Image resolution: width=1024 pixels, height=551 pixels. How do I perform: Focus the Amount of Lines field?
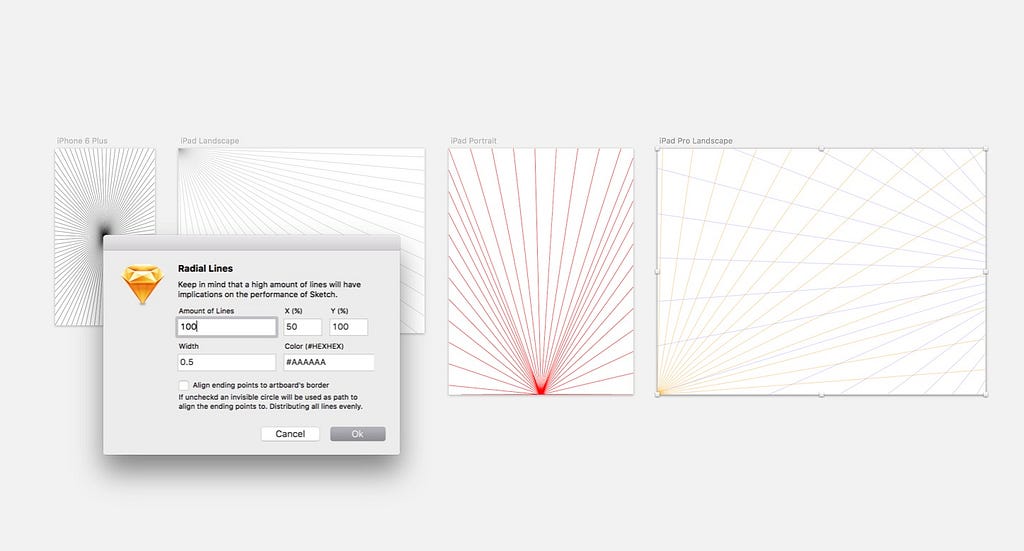pyautogui.click(x=227, y=326)
